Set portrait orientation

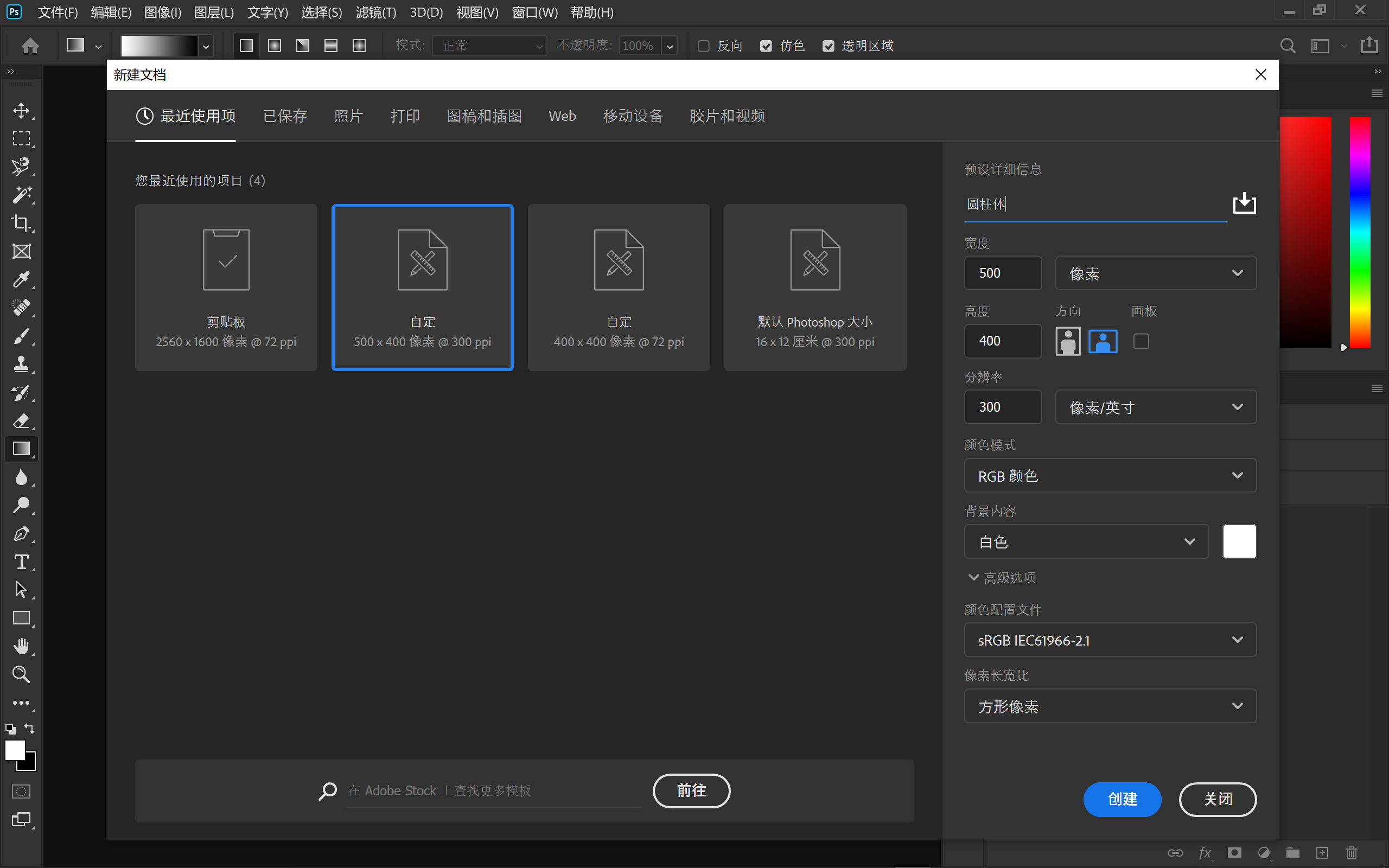(x=1068, y=342)
